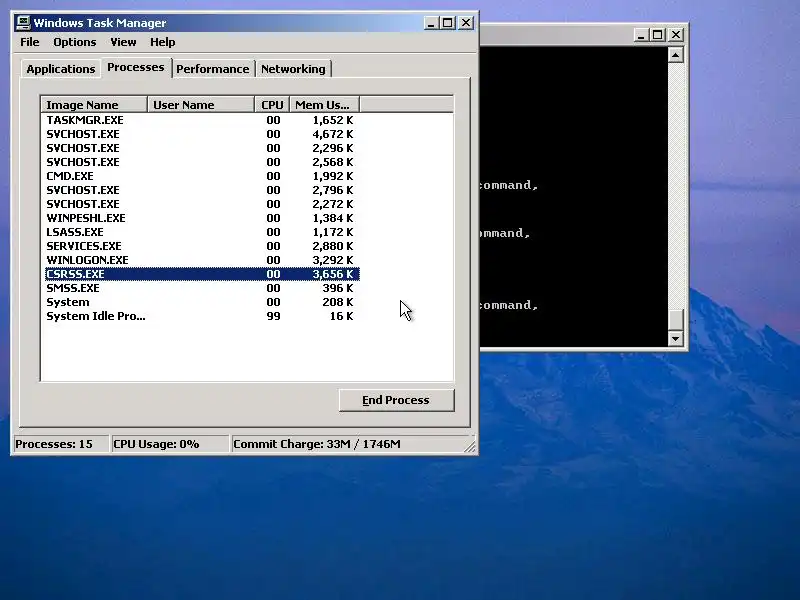
Task: Minimize the Windows Task Manager window
Action: [x=431, y=23]
